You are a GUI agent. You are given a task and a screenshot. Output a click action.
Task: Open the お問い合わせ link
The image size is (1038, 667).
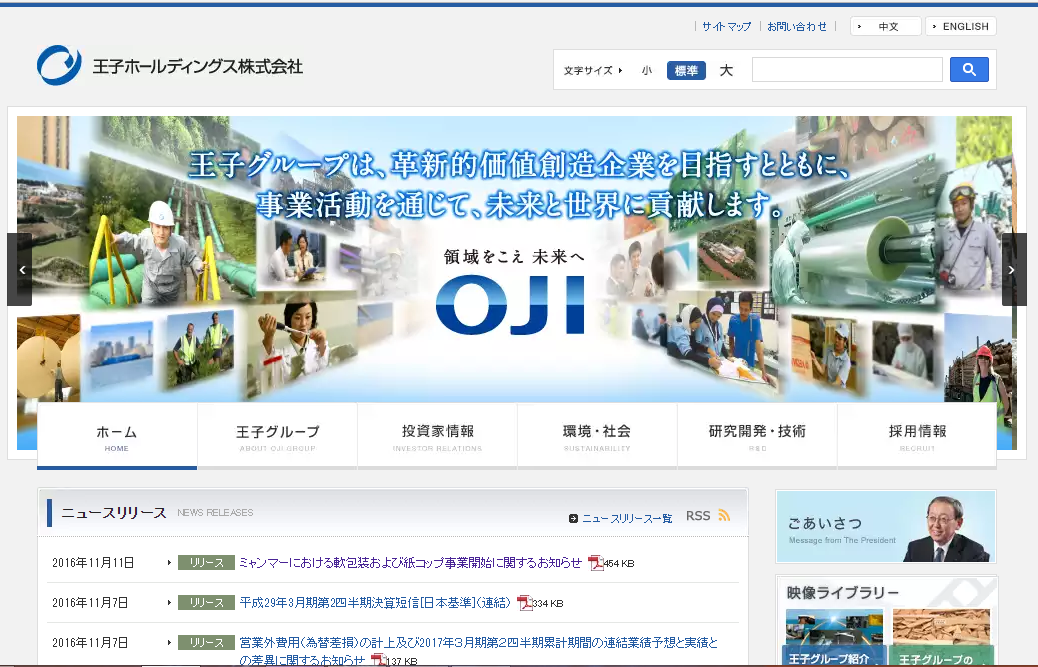(797, 26)
